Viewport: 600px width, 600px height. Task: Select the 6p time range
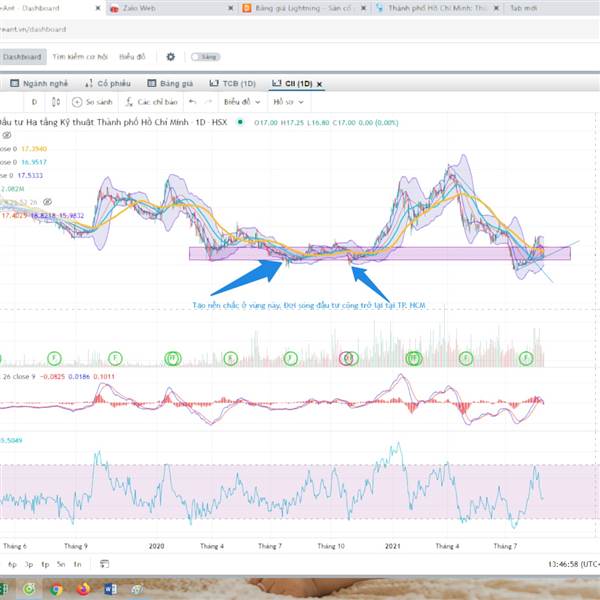(12, 564)
